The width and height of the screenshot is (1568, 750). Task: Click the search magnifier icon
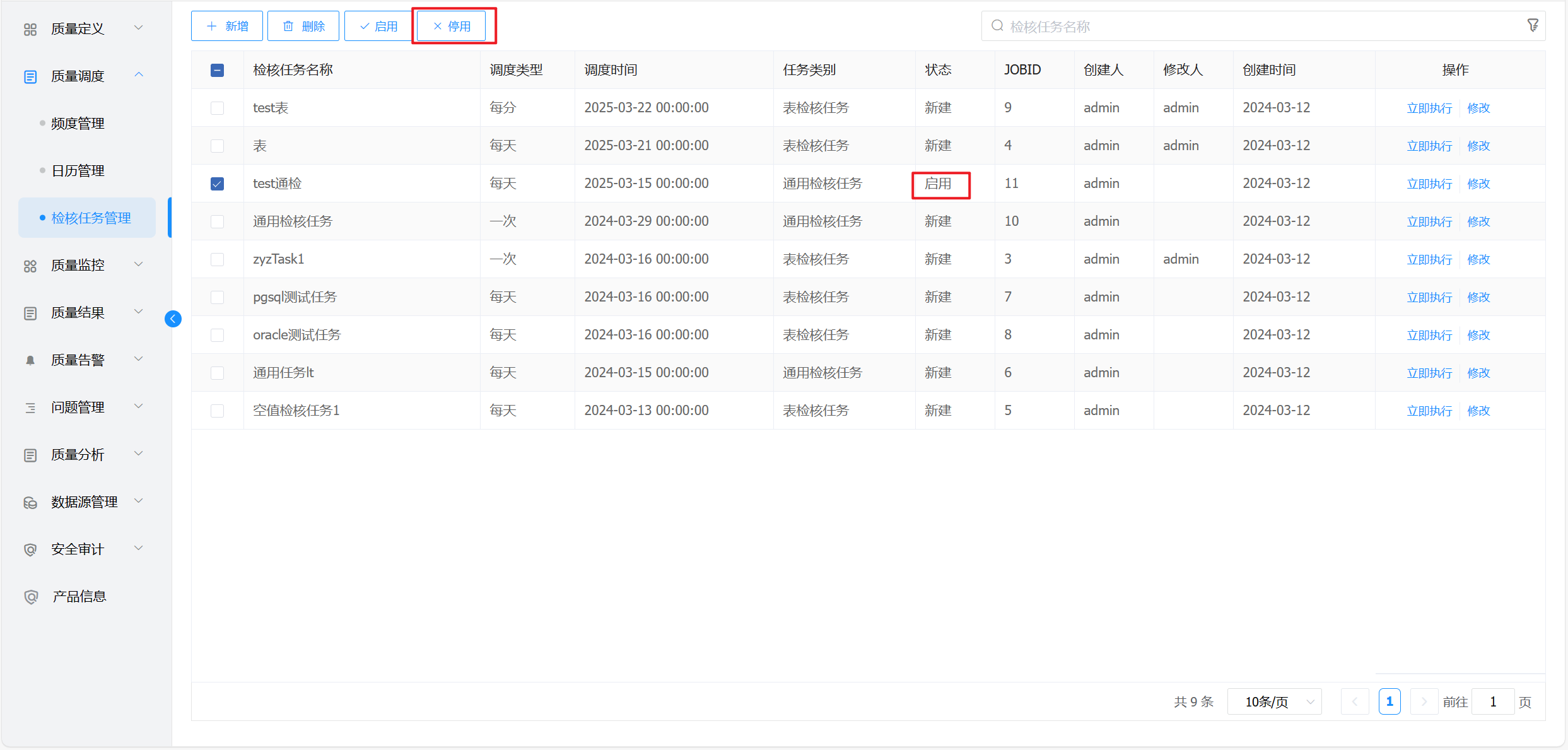pos(997,26)
